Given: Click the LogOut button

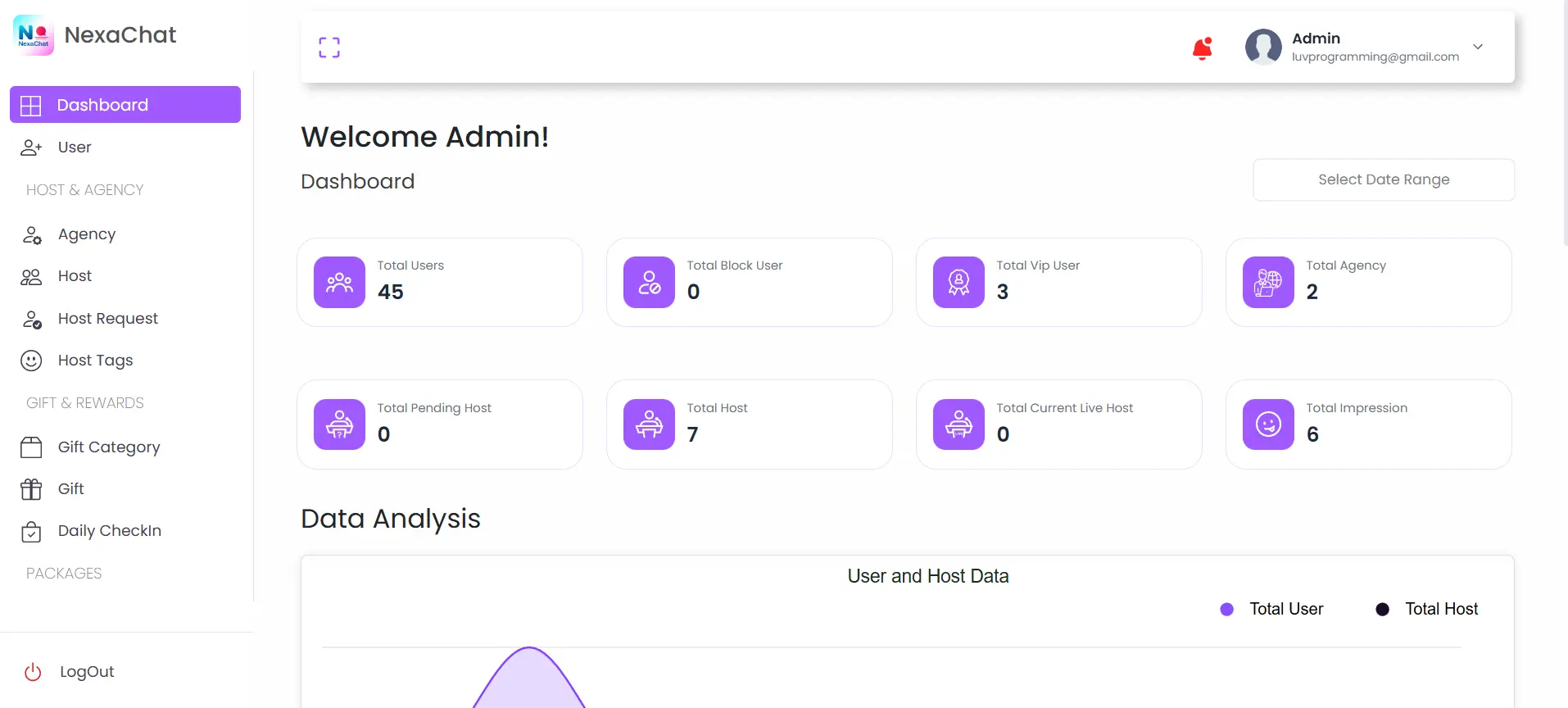Looking at the screenshot, I should (86, 672).
